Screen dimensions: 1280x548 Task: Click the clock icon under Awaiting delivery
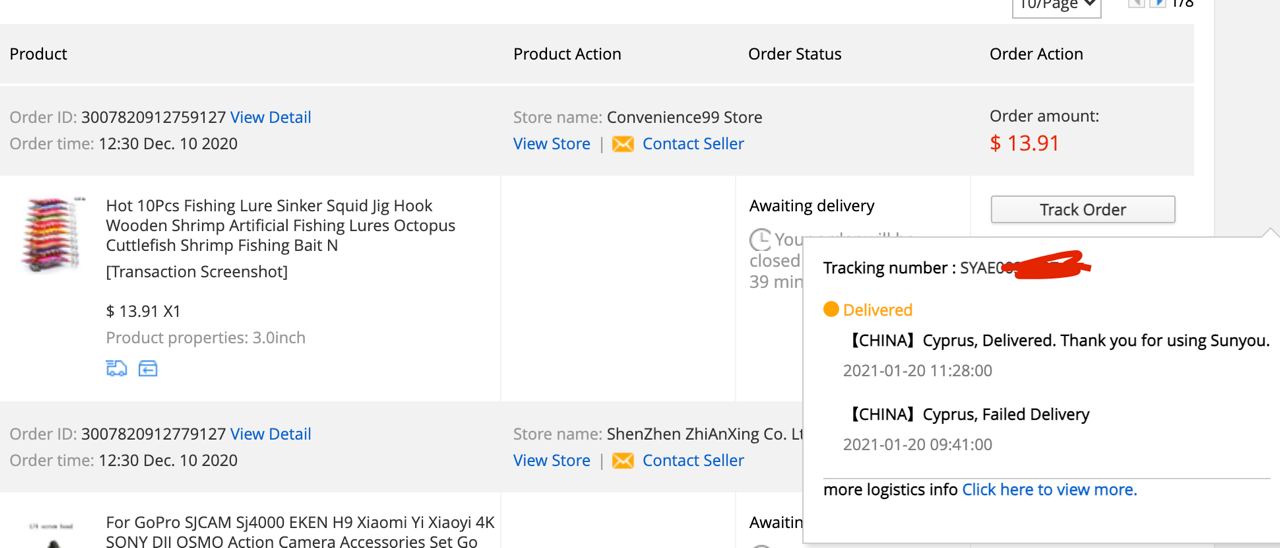pos(760,240)
